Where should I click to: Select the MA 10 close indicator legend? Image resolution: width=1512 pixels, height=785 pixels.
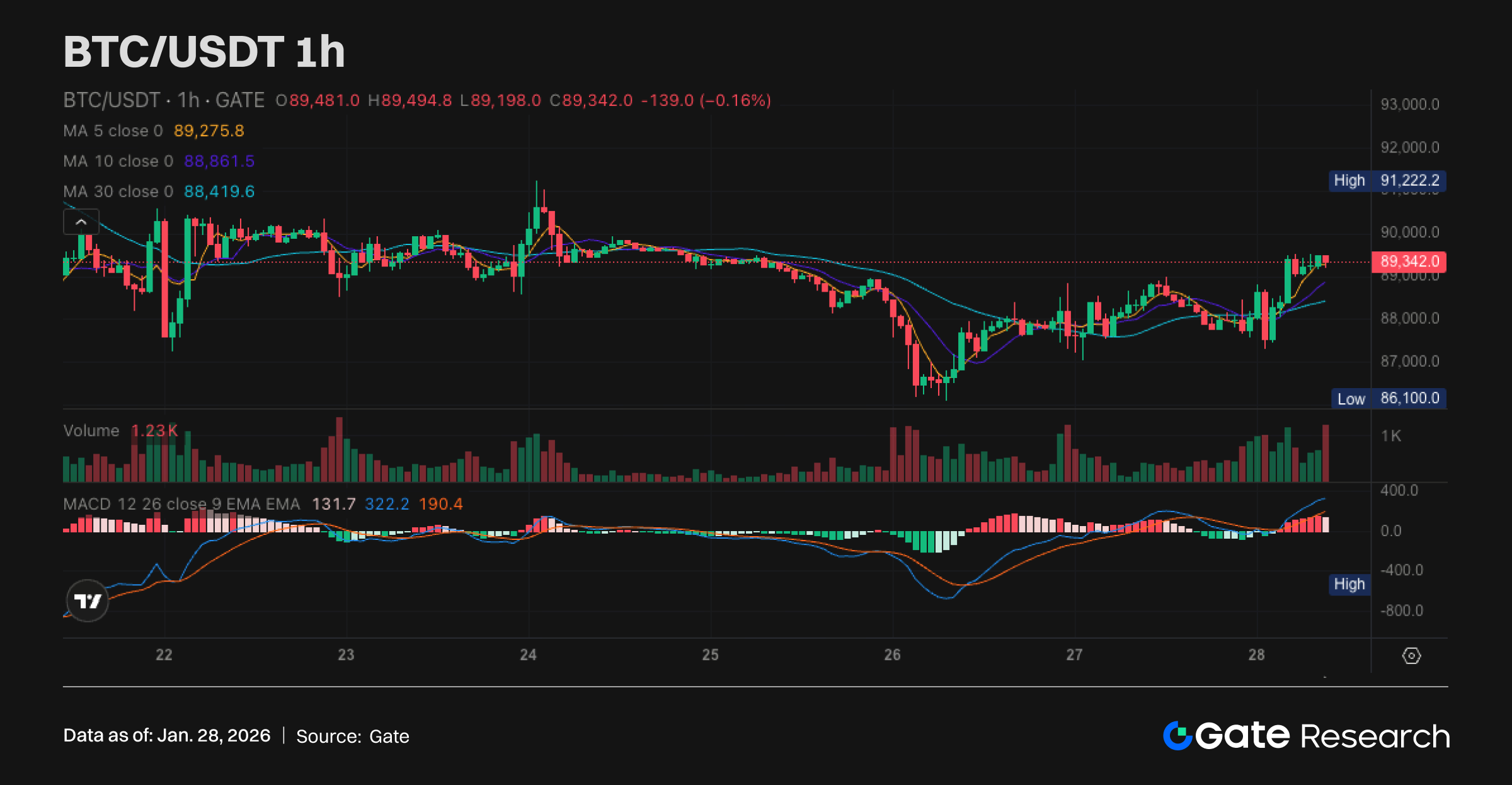[x=118, y=161]
